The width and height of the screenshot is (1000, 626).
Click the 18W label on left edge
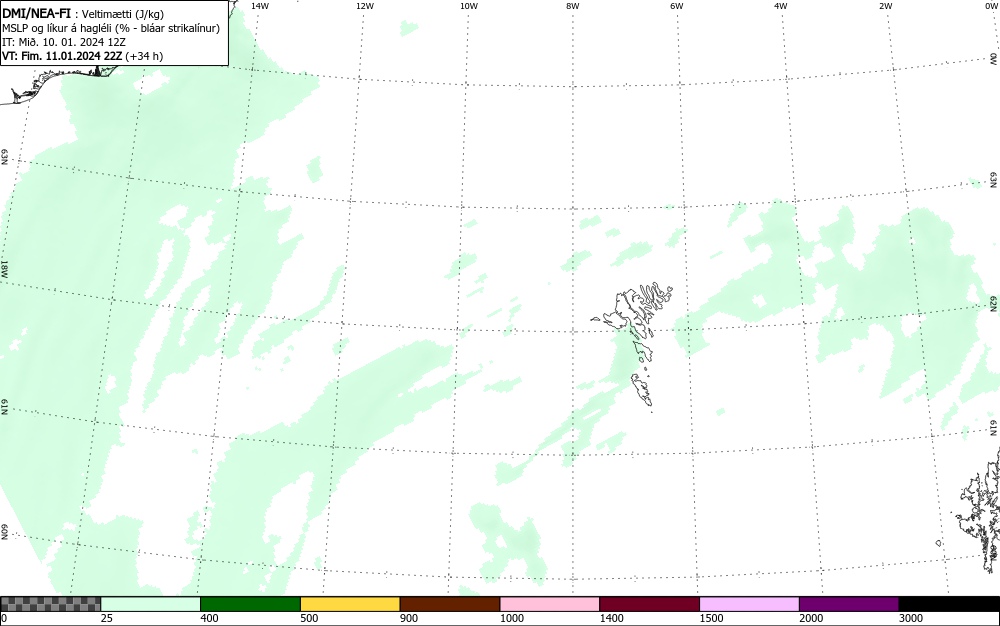5,268
